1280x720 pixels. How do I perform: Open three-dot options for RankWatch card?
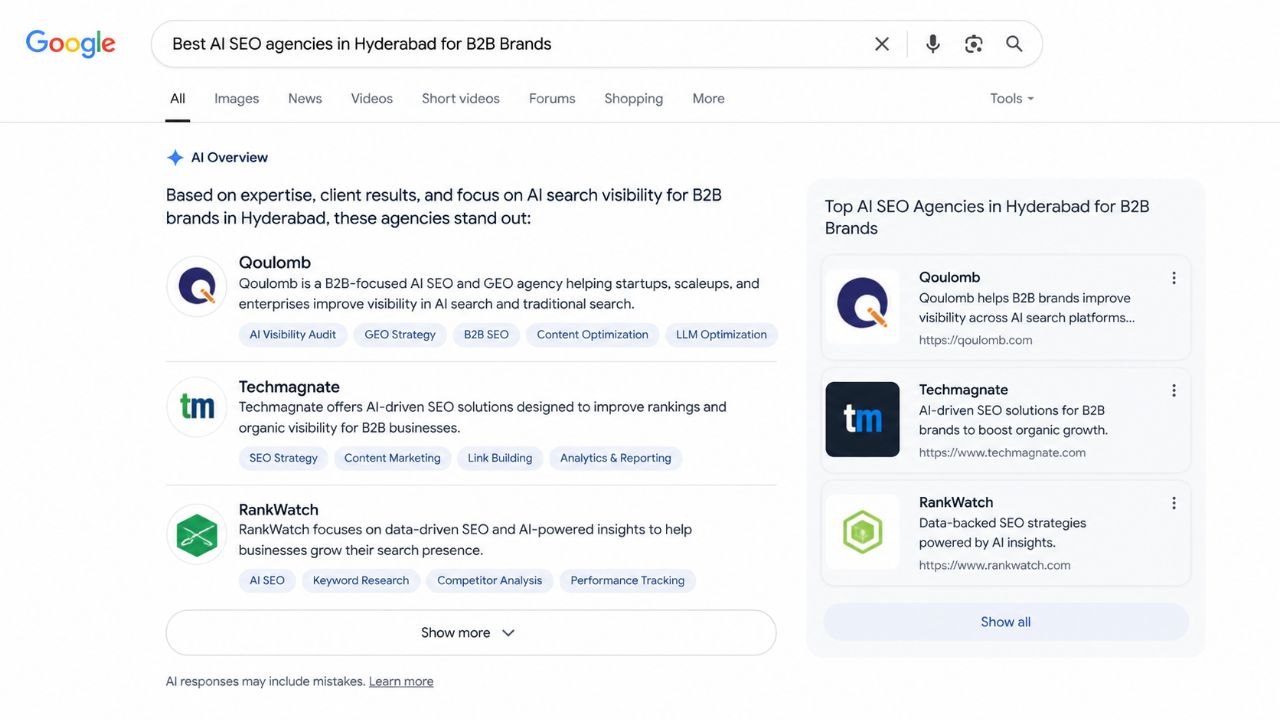(x=1174, y=503)
